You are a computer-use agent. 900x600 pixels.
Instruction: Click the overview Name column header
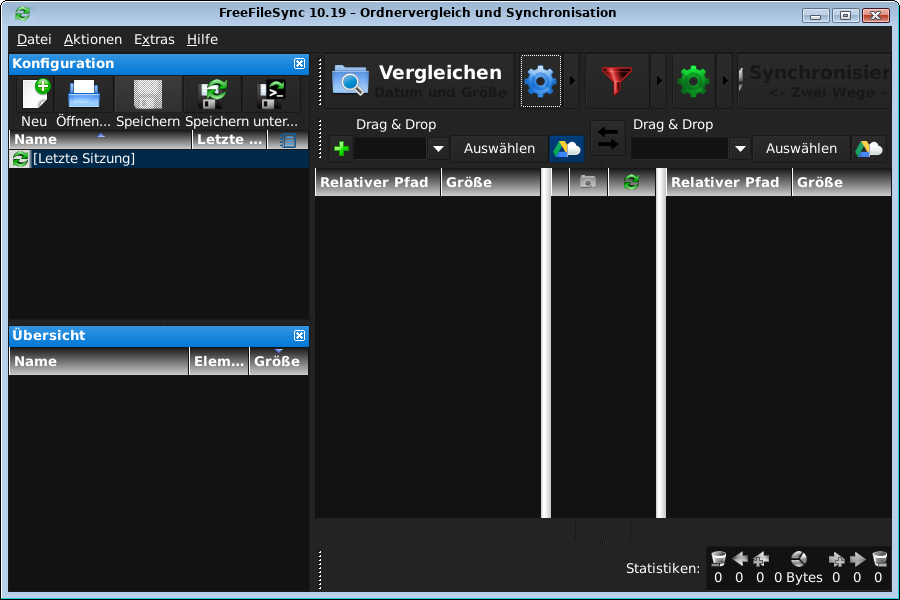click(x=99, y=361)
